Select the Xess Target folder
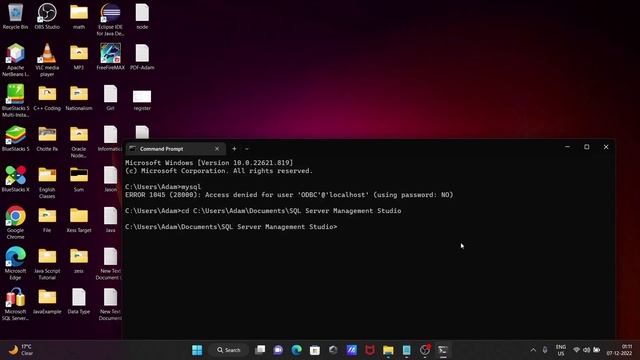The image size is (640, 360). pos(79,220)
